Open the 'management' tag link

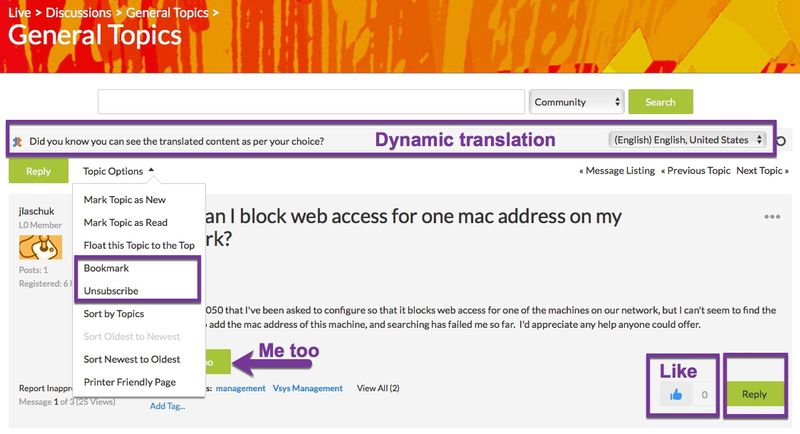(240, 388)
